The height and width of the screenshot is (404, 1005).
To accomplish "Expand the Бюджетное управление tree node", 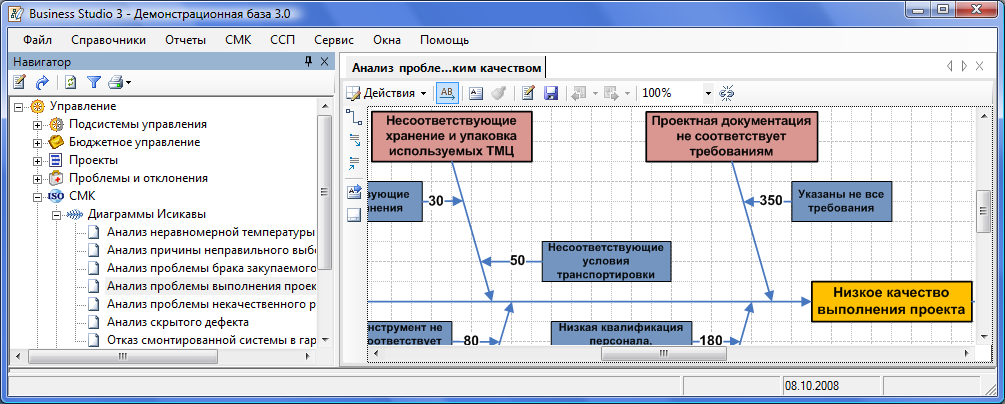I will 38,142.
